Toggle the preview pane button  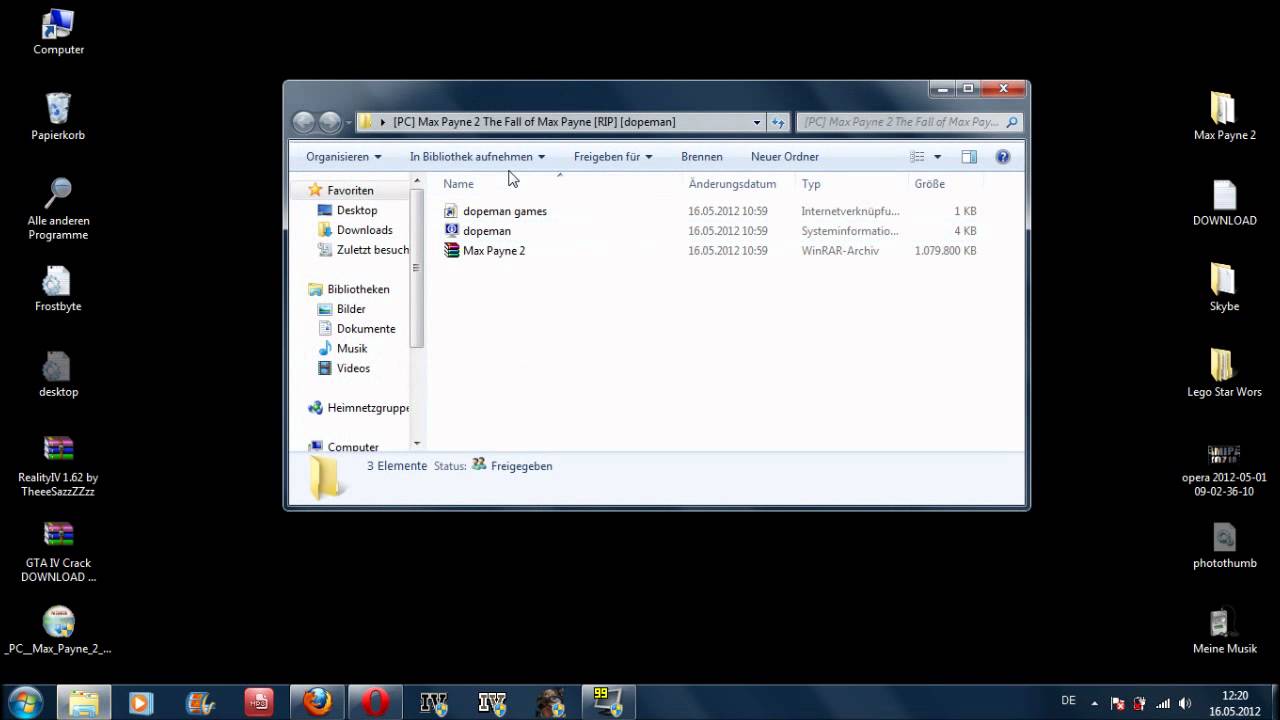tap(969, 157)
